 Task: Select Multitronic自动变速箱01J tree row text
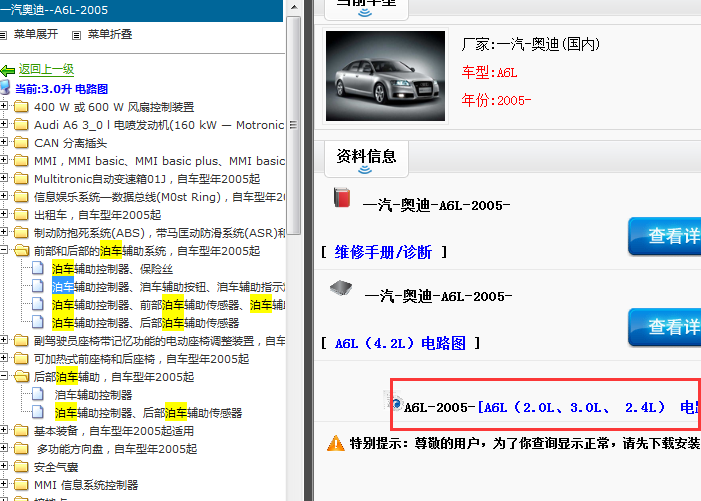[147, 179]
